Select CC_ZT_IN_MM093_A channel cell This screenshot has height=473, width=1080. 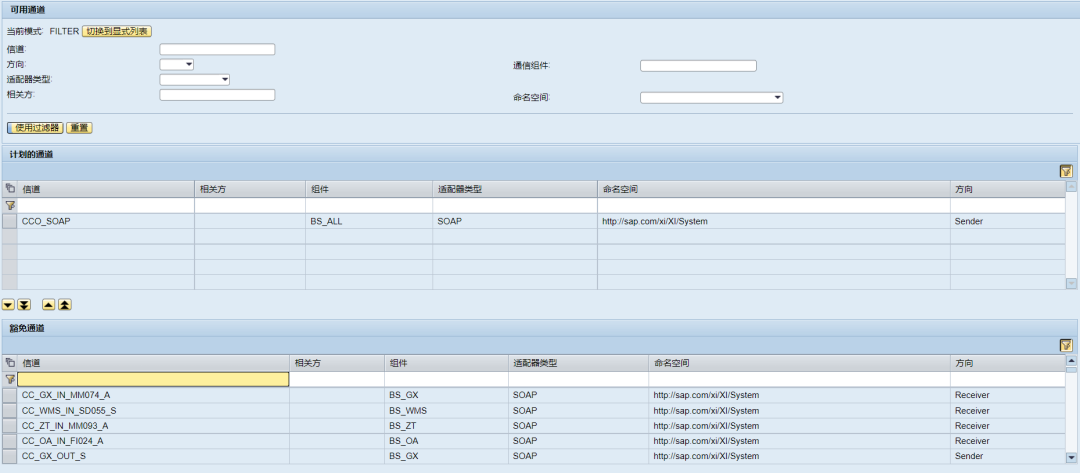[153, 425]
